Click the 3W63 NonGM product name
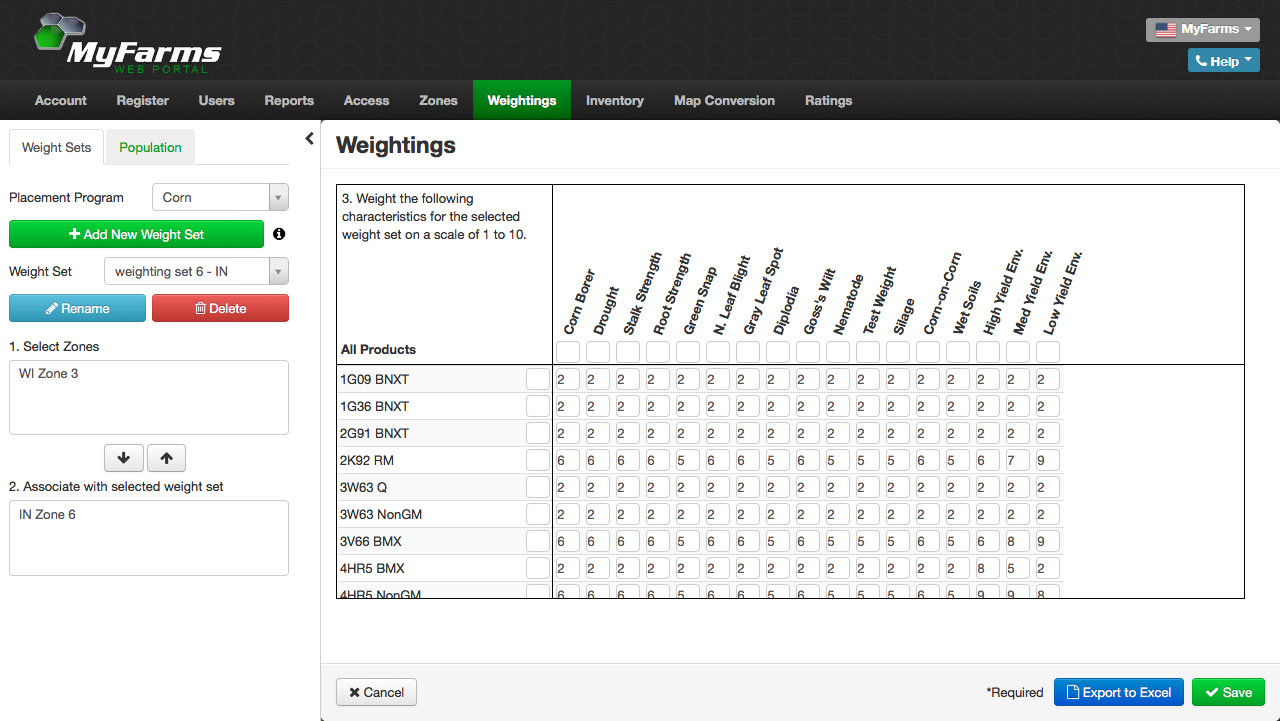This screenshot has height=721, width=1280. point(381,514)
